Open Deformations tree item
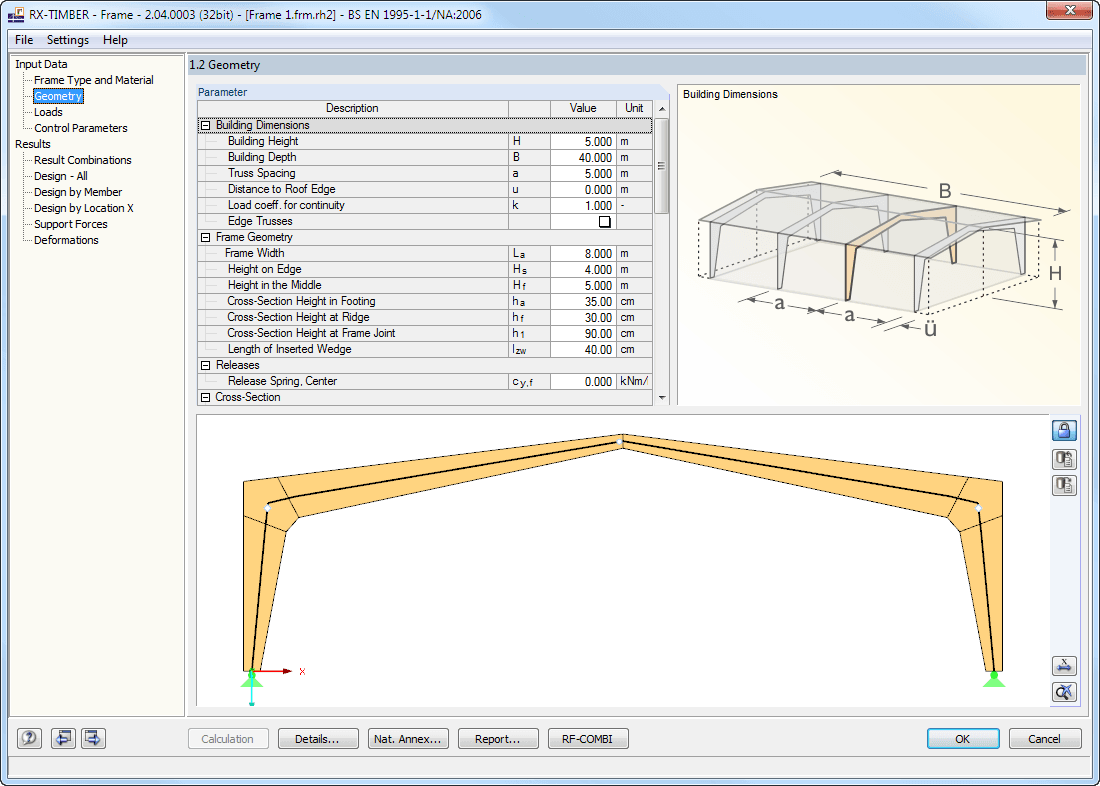 click(x=66, y=240)
